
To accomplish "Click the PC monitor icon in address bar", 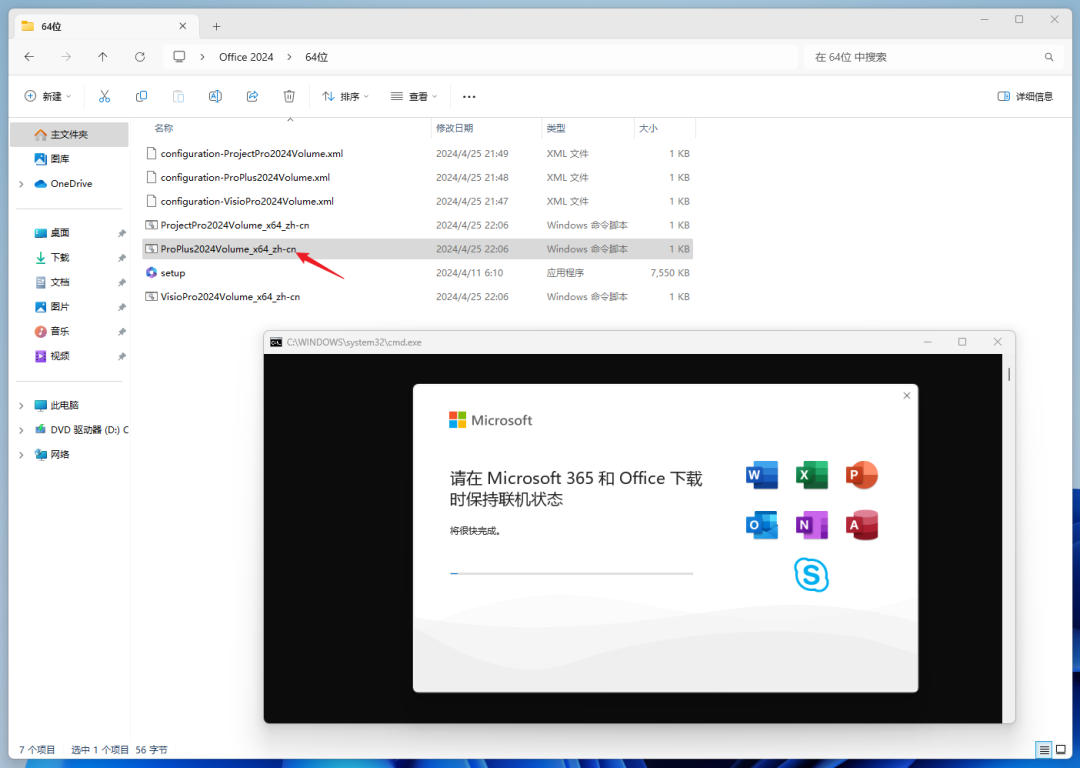I will [179, 56].
